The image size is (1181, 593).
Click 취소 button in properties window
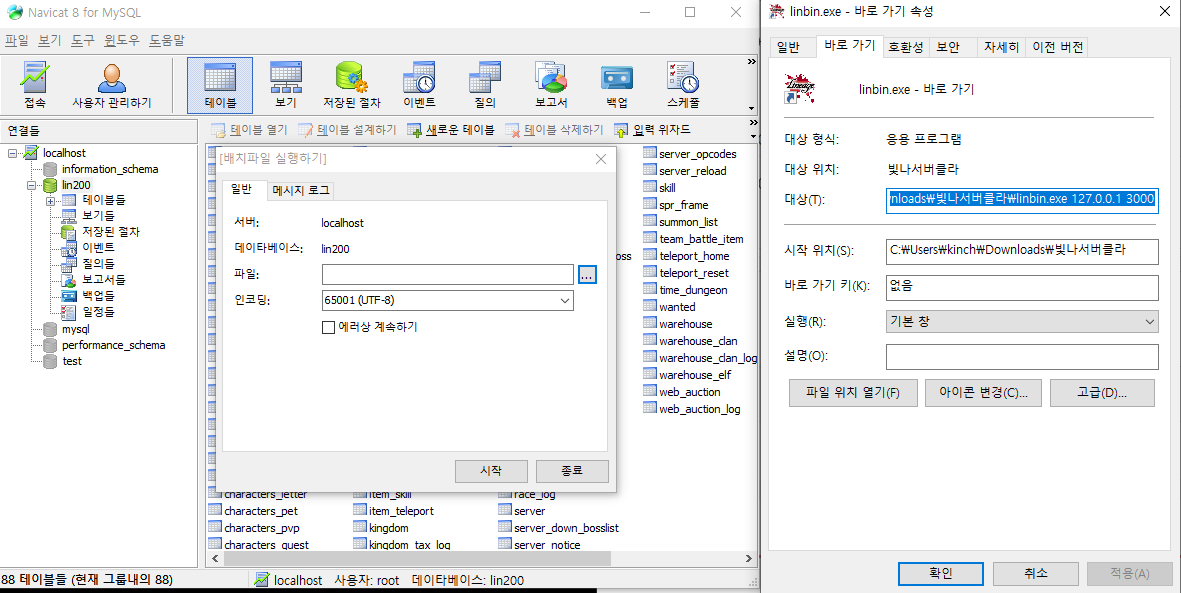(1036, 573)
